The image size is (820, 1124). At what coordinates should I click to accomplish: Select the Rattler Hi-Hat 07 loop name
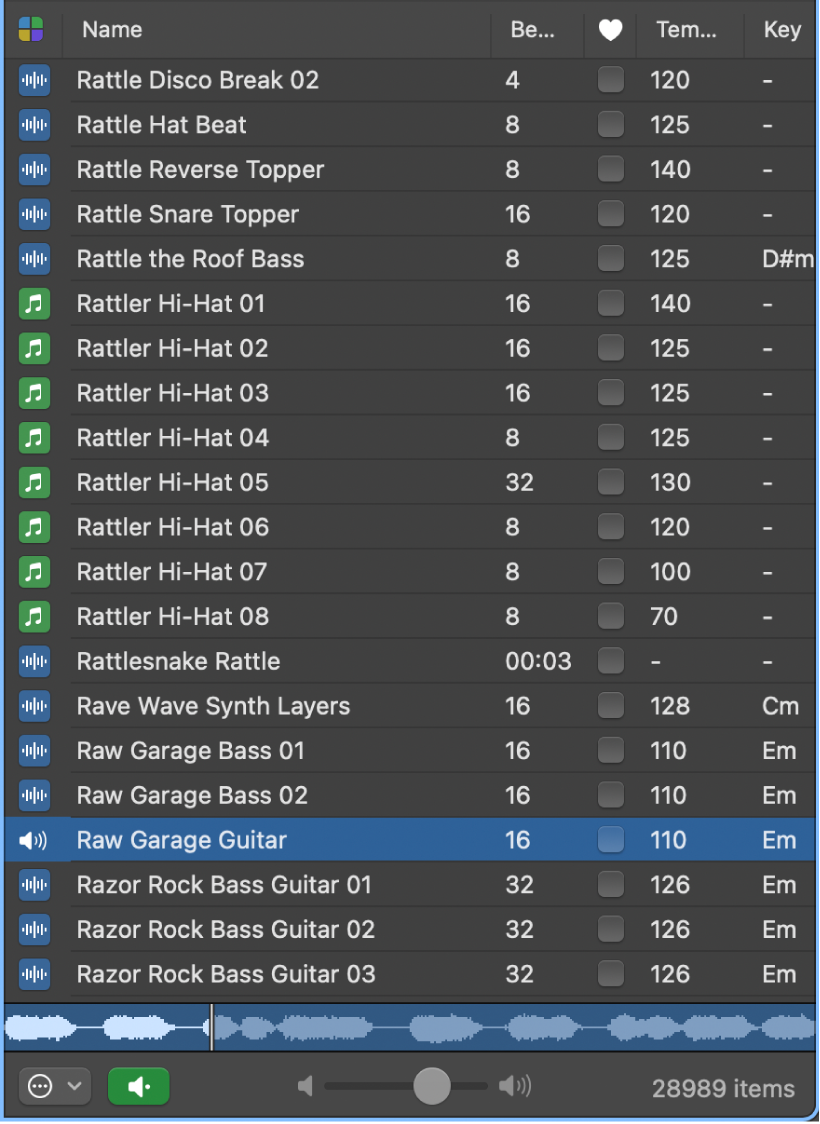tap(172, 572)
